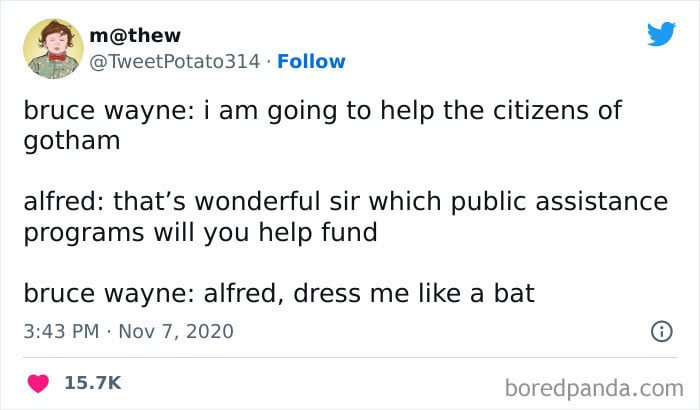Visit the boredpanda.com watermark
700x410 pixels.
click(x=594, y=388)
